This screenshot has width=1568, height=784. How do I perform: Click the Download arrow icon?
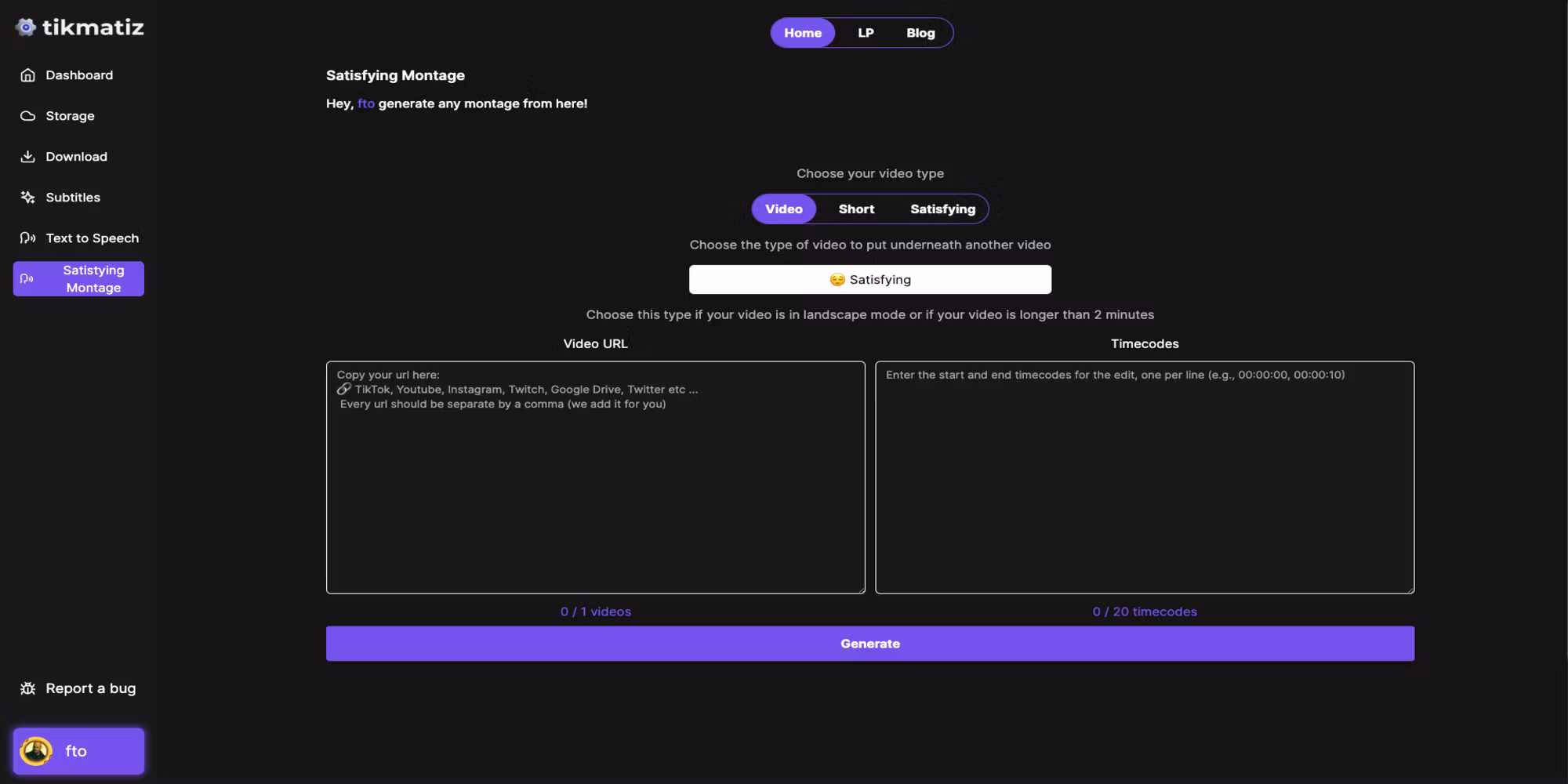coord(28,157)
